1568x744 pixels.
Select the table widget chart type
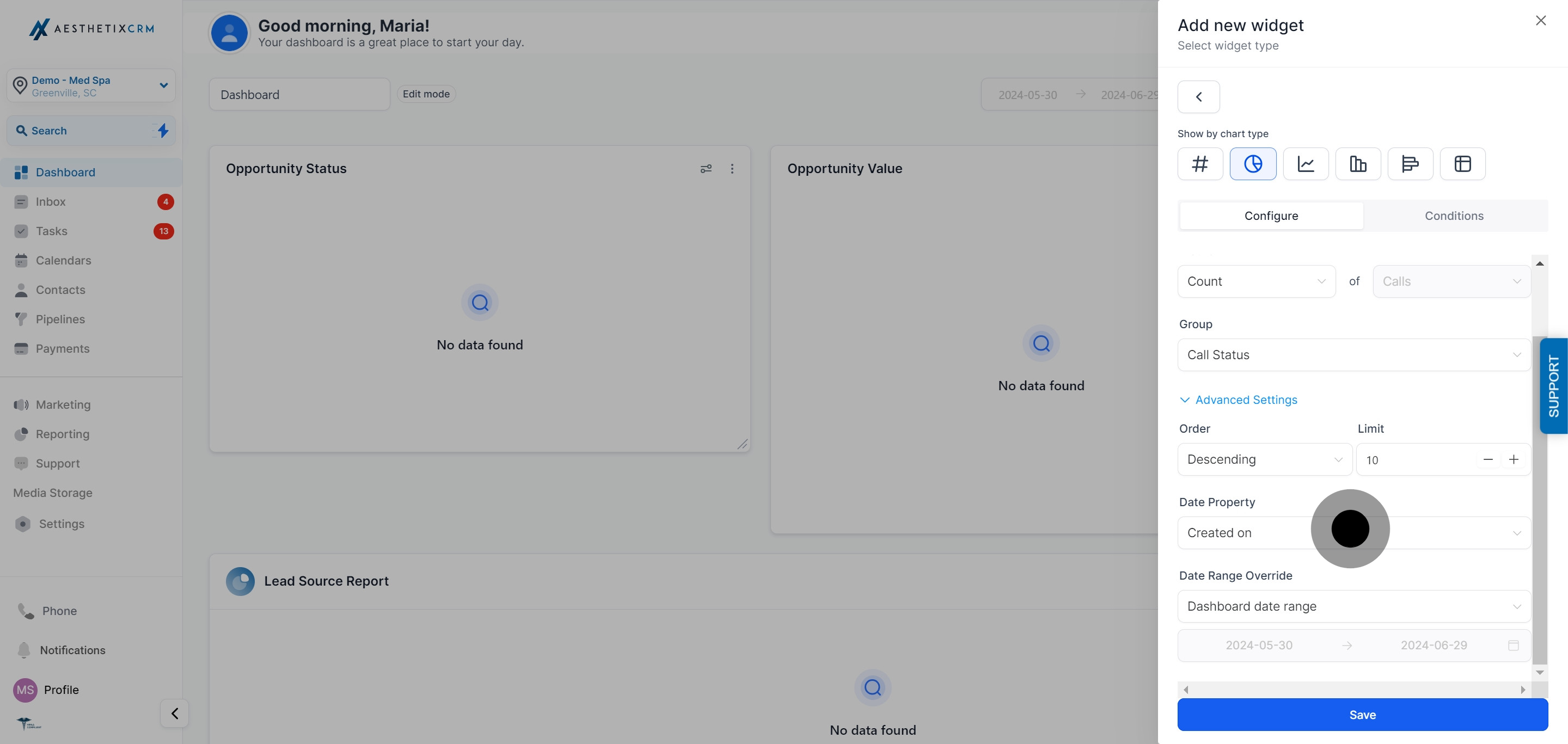[1462, 164]
